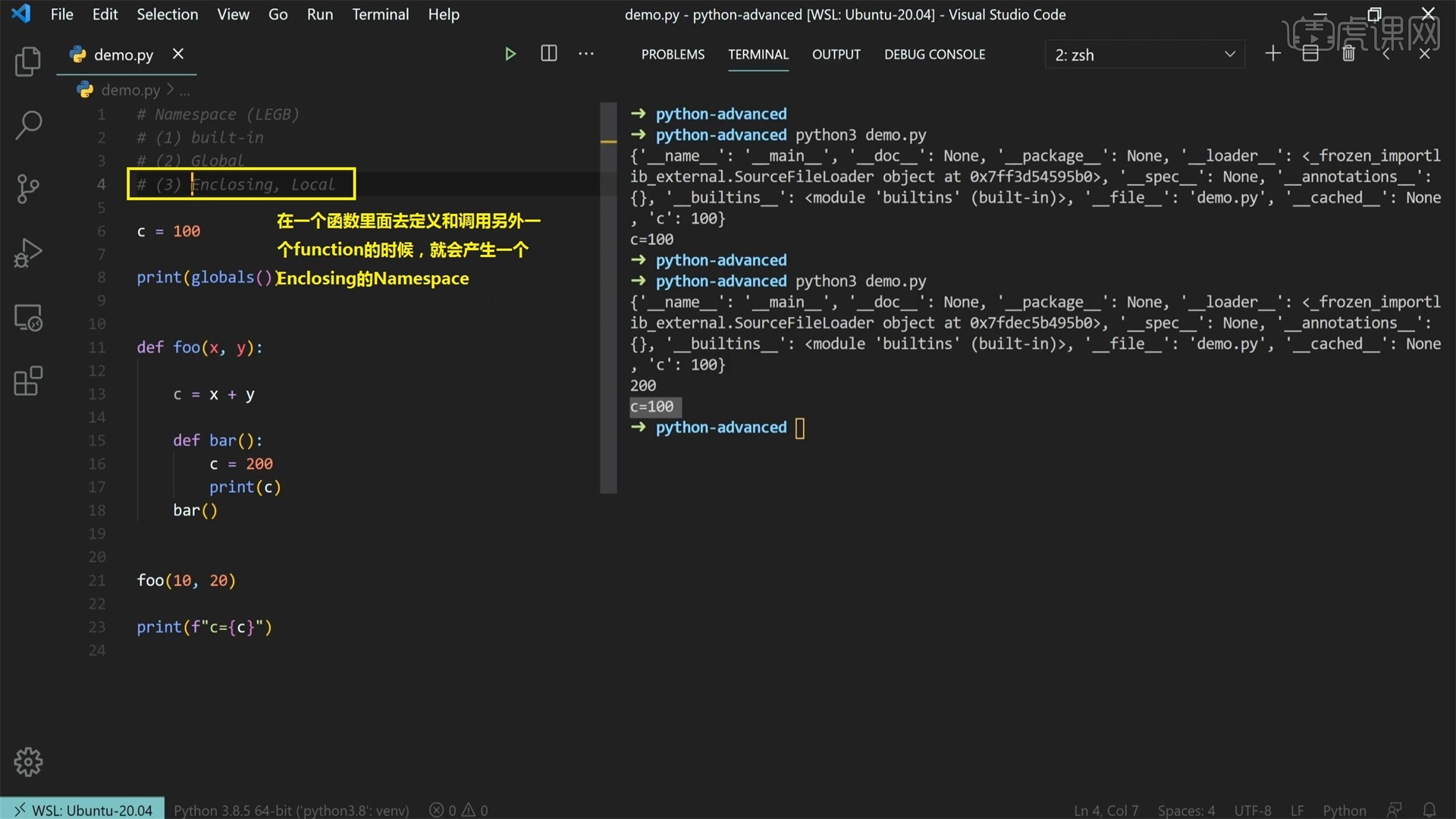Open the Explorer sidebar icon

click(x=28, y=61)
